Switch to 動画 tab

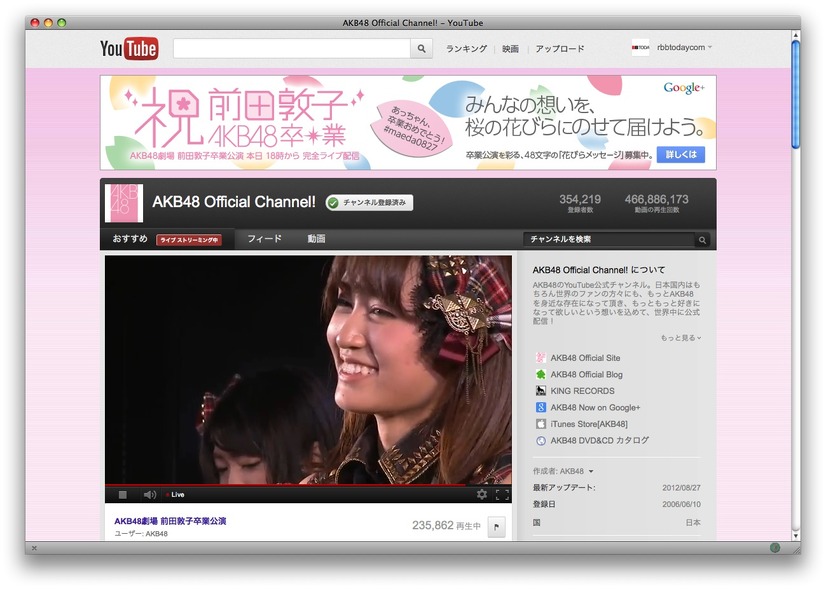[x=316, y=239]
